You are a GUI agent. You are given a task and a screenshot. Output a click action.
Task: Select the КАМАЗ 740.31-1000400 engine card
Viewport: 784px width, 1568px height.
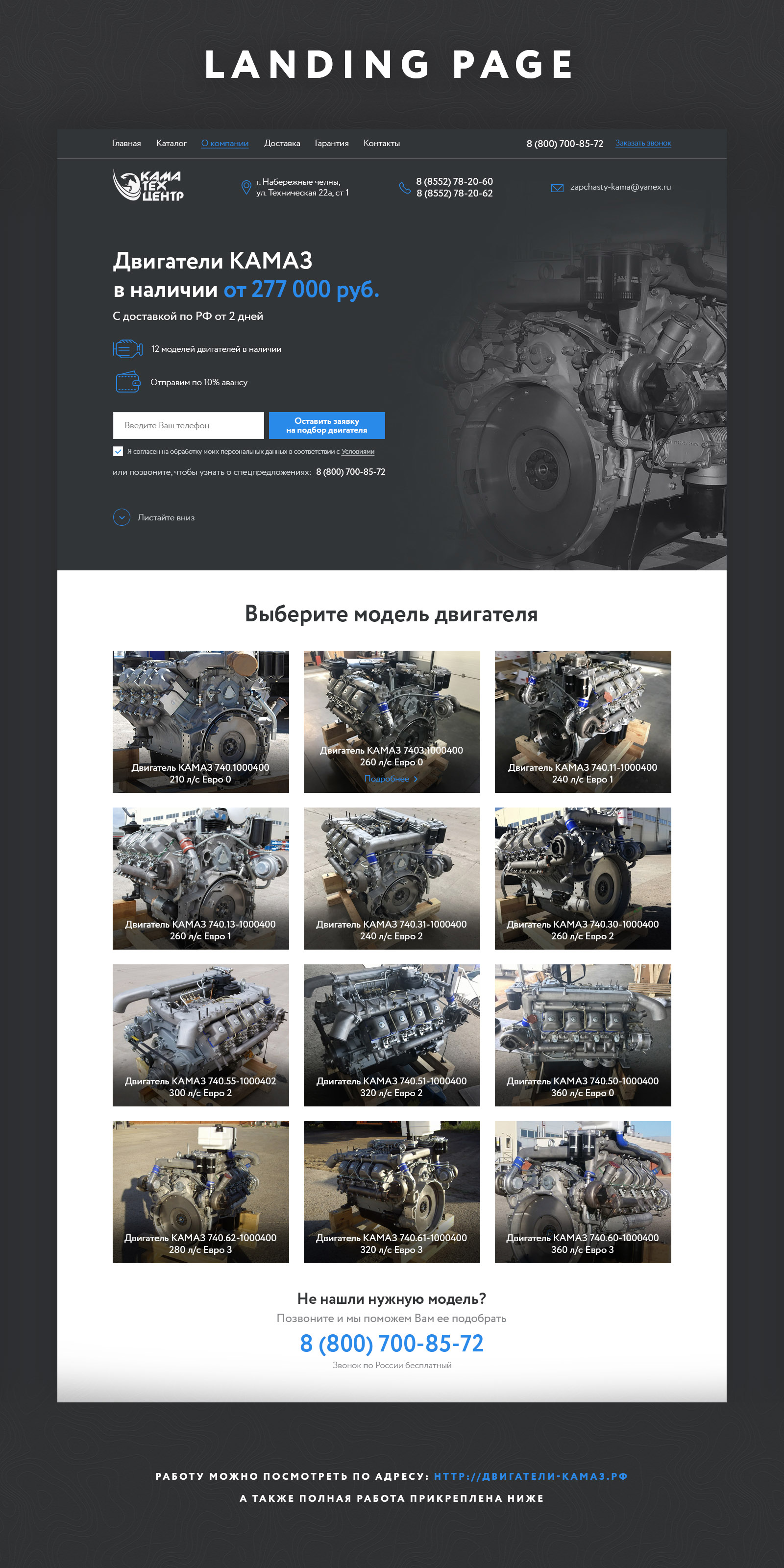392,879
